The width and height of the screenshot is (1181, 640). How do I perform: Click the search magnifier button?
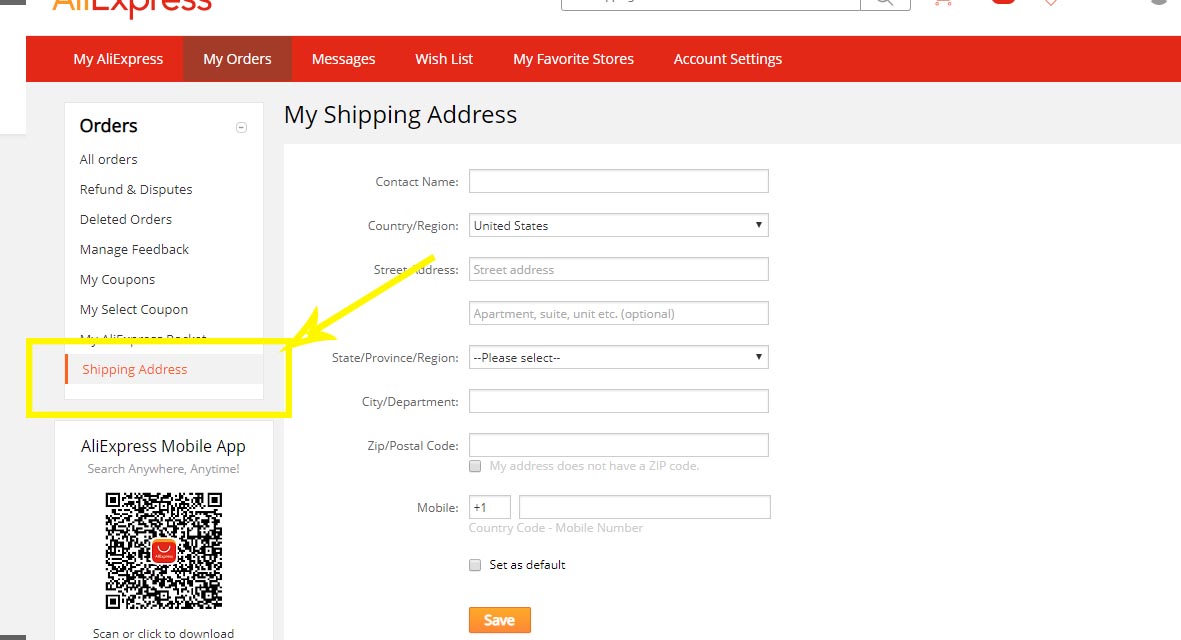coord(885,3)
